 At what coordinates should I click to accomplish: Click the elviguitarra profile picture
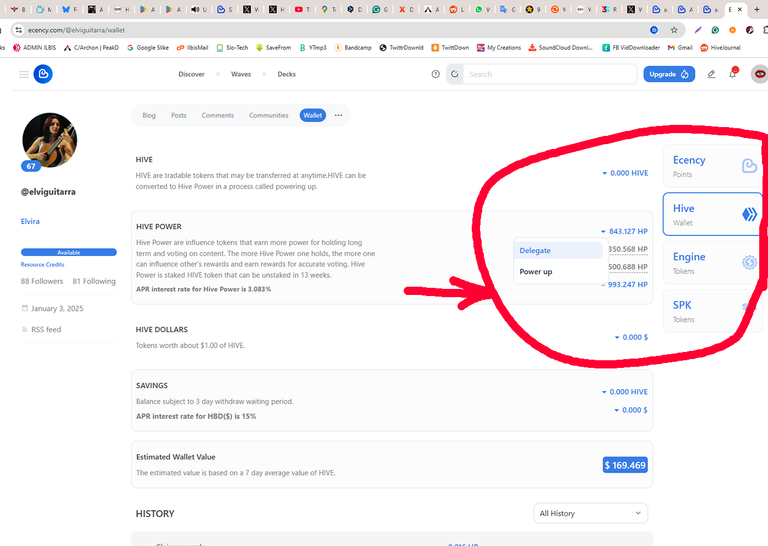click(49, 141)
